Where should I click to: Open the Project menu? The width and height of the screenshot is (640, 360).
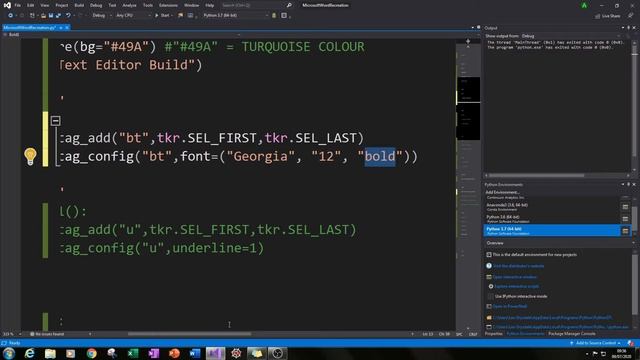click(x=62, y=5)
